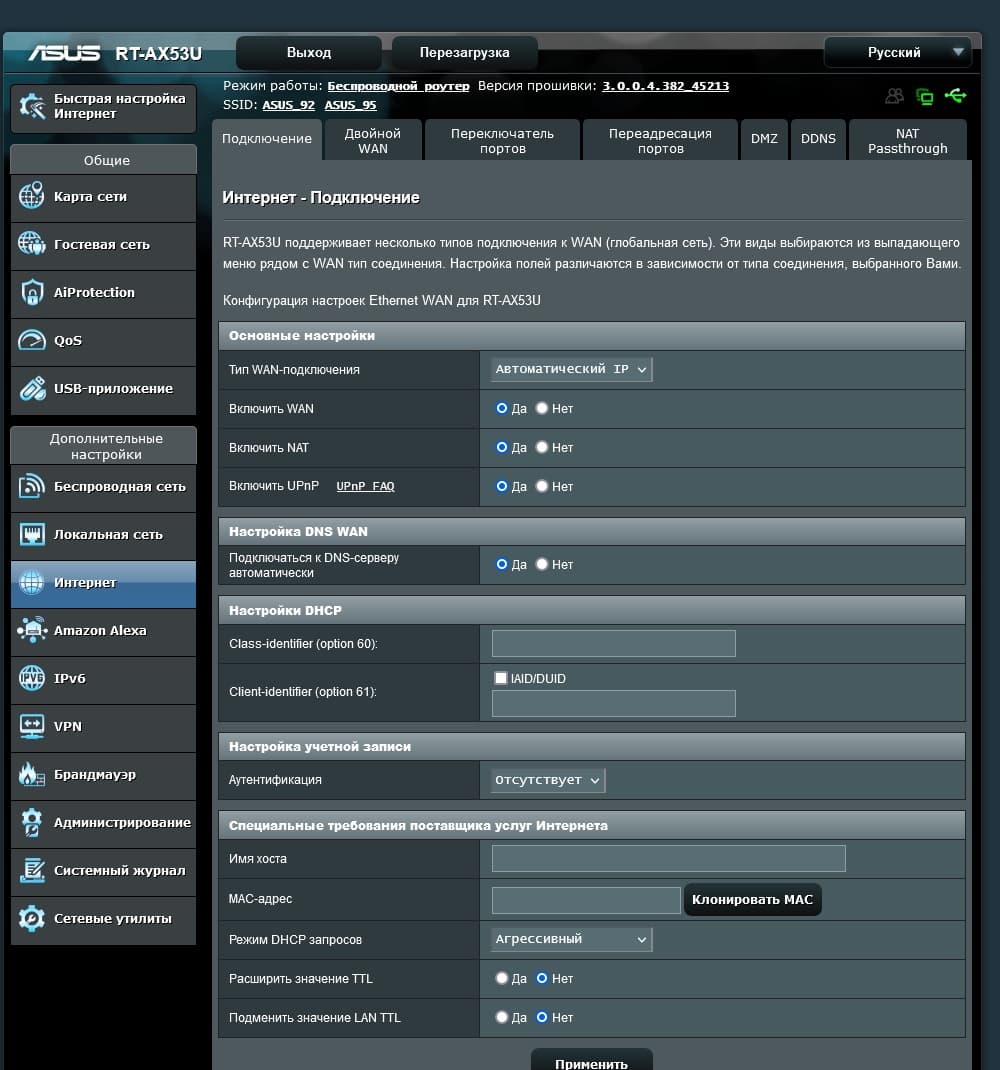Viewport: 1000px width, 1070px height.
Task: Click the Имя хоста input field
Action: tap(668, 858)
